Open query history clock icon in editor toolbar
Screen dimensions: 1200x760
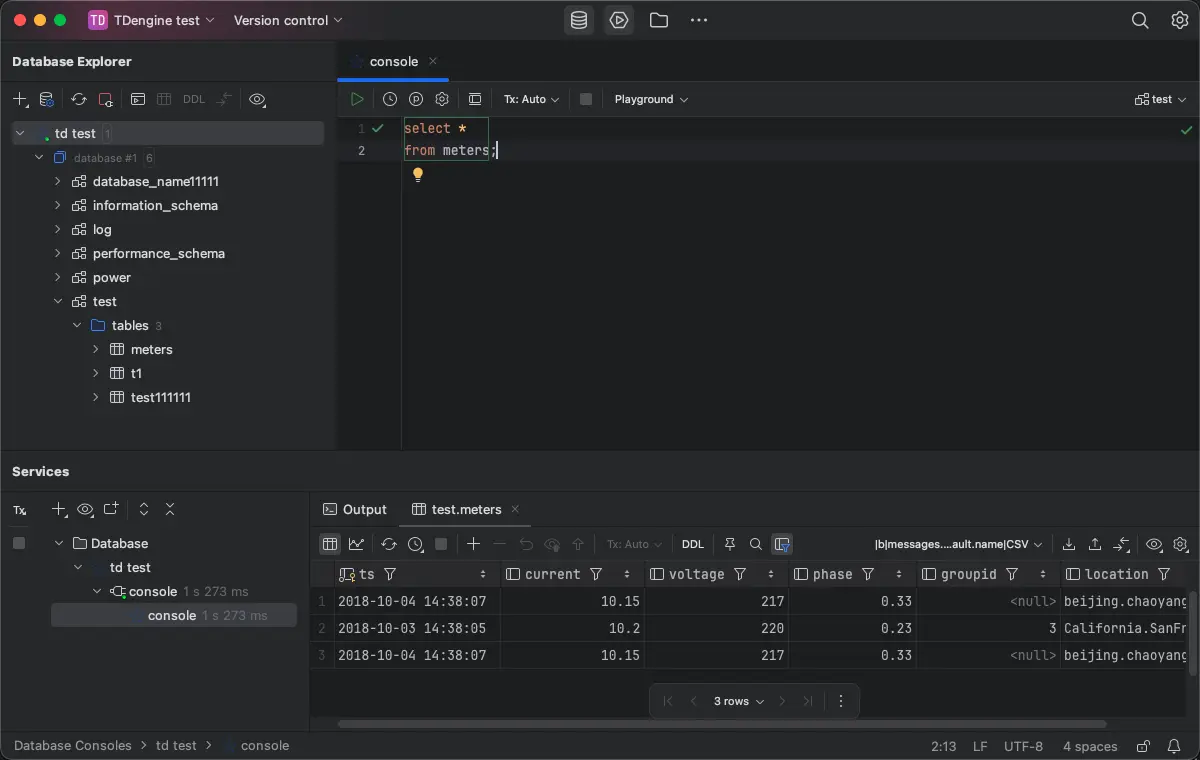coord(390,99)
